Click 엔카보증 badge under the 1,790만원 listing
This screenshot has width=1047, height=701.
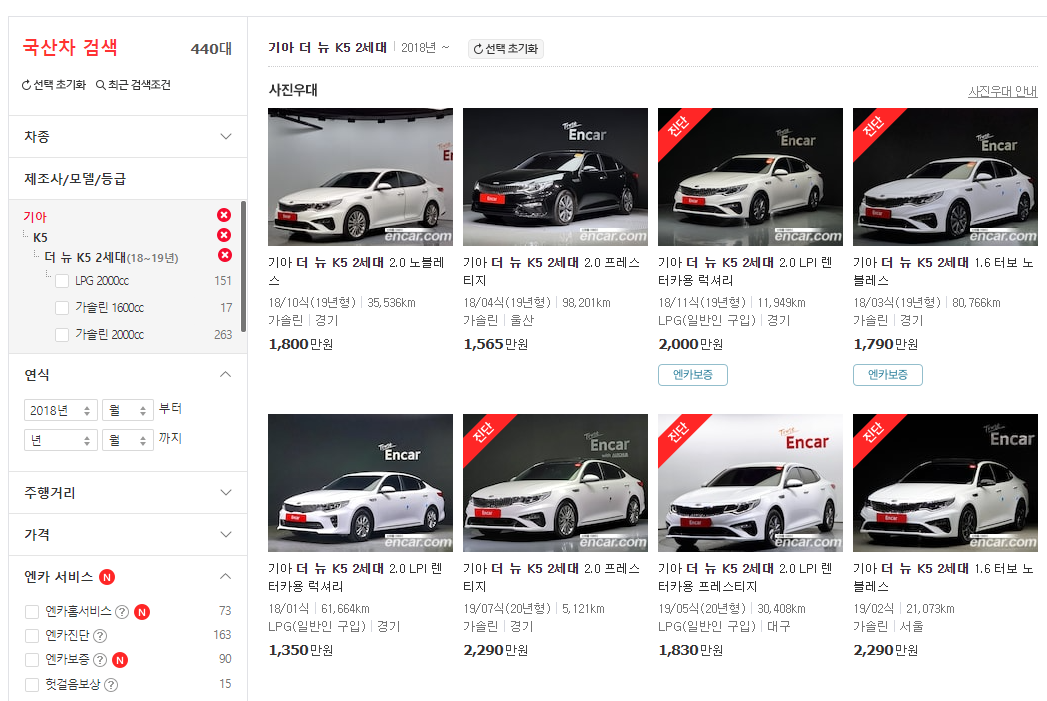coord(887,375)
